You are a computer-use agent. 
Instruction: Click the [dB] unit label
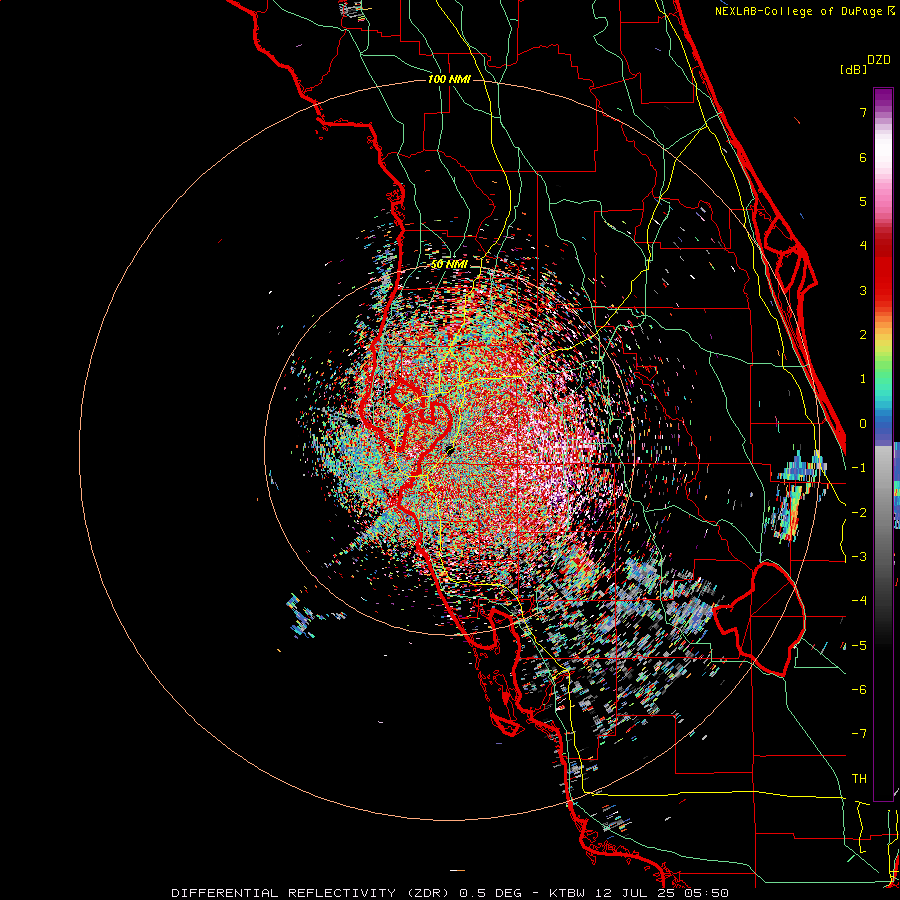854,69
